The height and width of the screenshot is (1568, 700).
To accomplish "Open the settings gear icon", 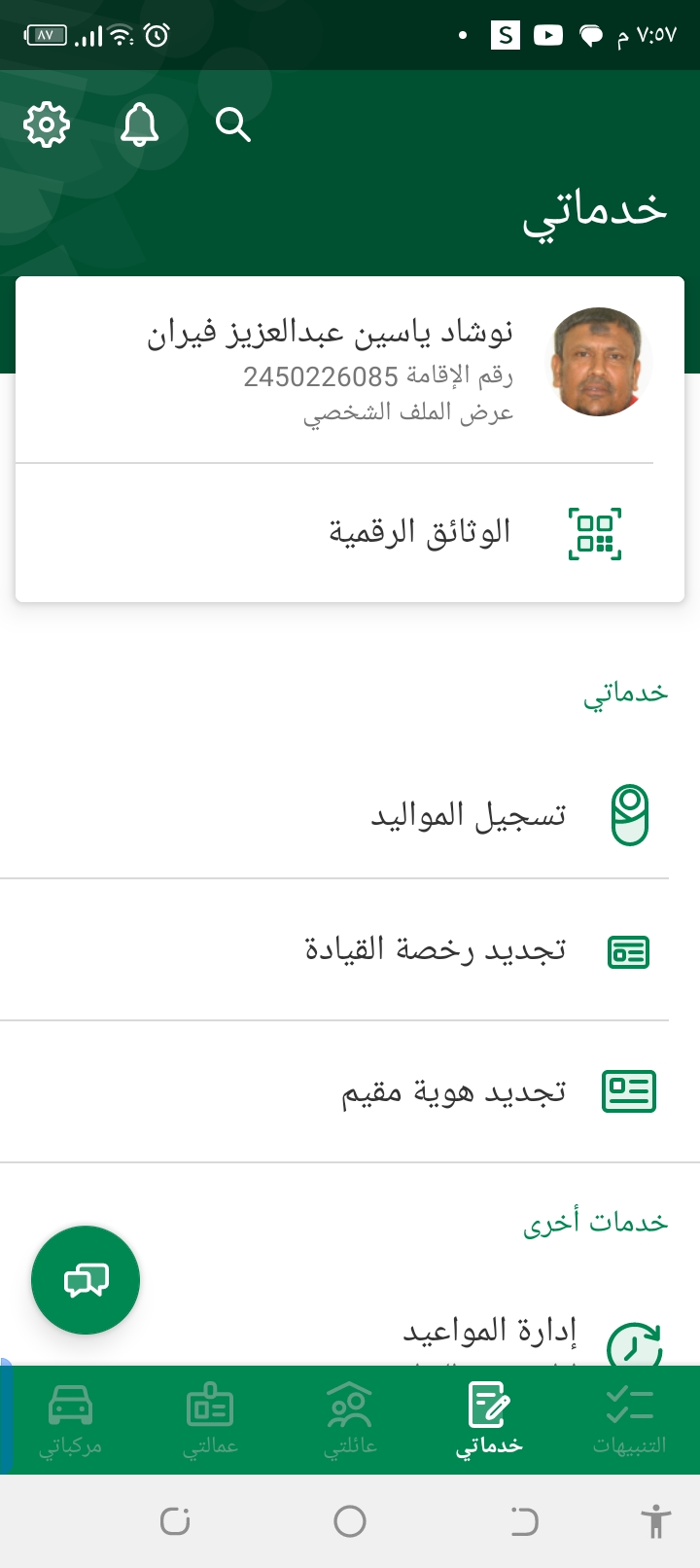I will 47,125.
